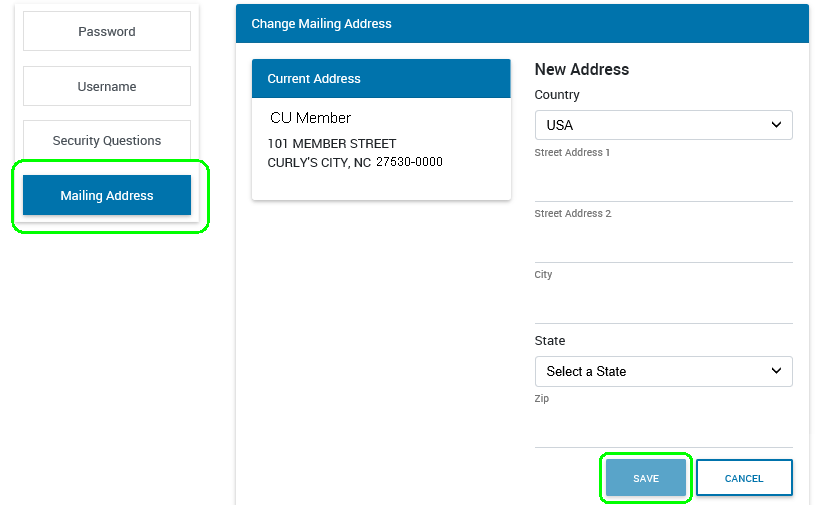Select the CU Member name text
This screenshot has width=822, height=505.
coord(310,118)
